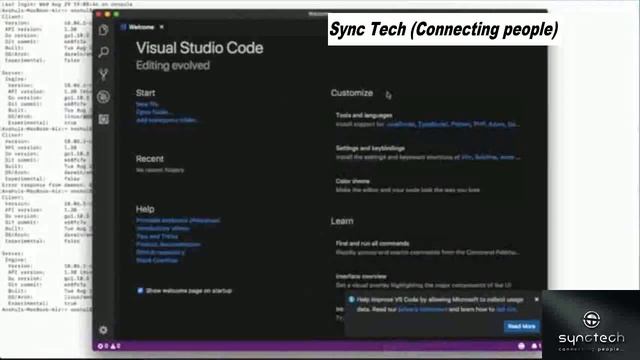Click the Read More button
The width and height of the screenshot is (640, 360).
(x=522, y=326)
